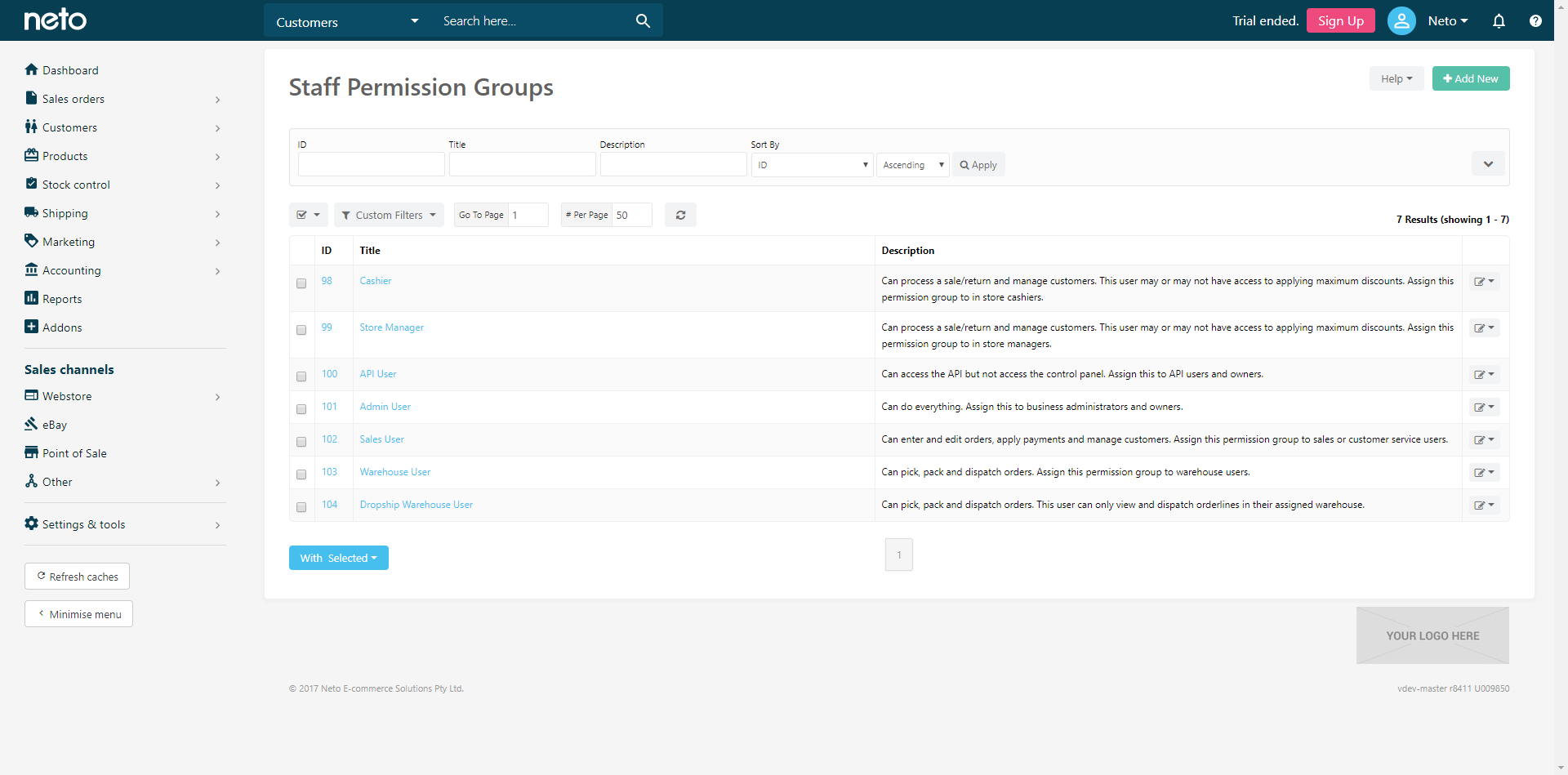Image resolution: width=1568 pixels, height=775 pixels.
Task: Click the user avatar icon
Action: click(x=1401, y=21)
